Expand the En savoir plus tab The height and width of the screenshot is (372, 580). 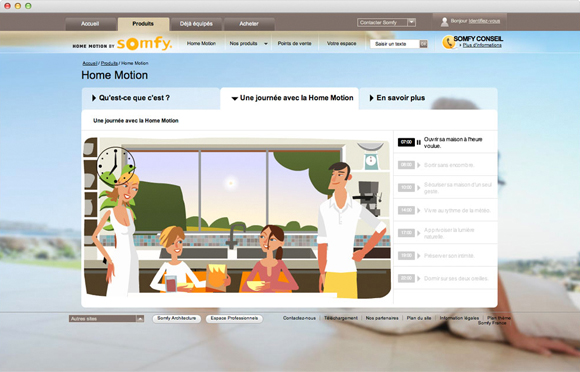coord(397,98)
